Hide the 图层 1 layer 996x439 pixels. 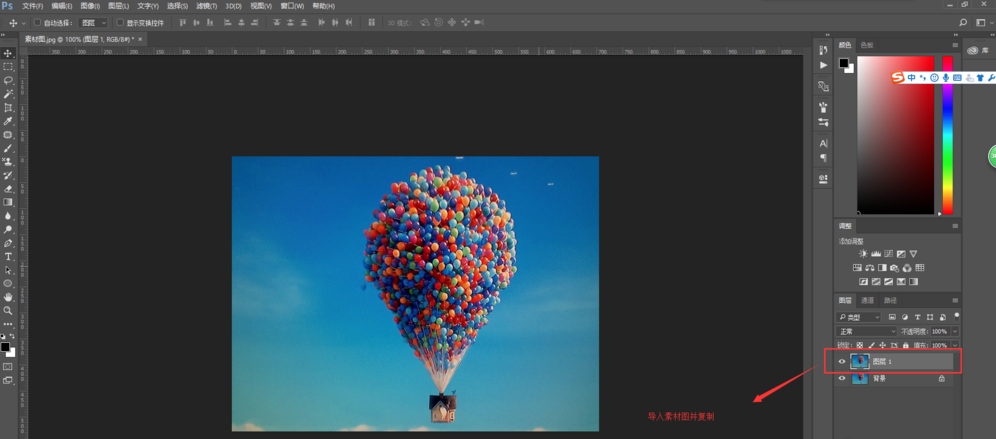(842, 362)
